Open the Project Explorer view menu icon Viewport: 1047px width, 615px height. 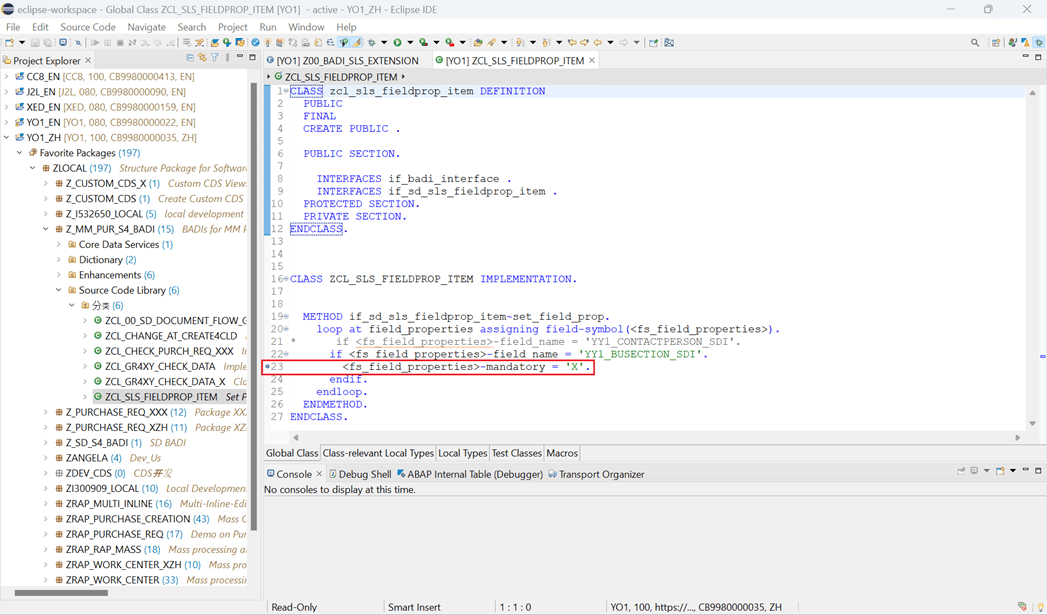(227, 59)
